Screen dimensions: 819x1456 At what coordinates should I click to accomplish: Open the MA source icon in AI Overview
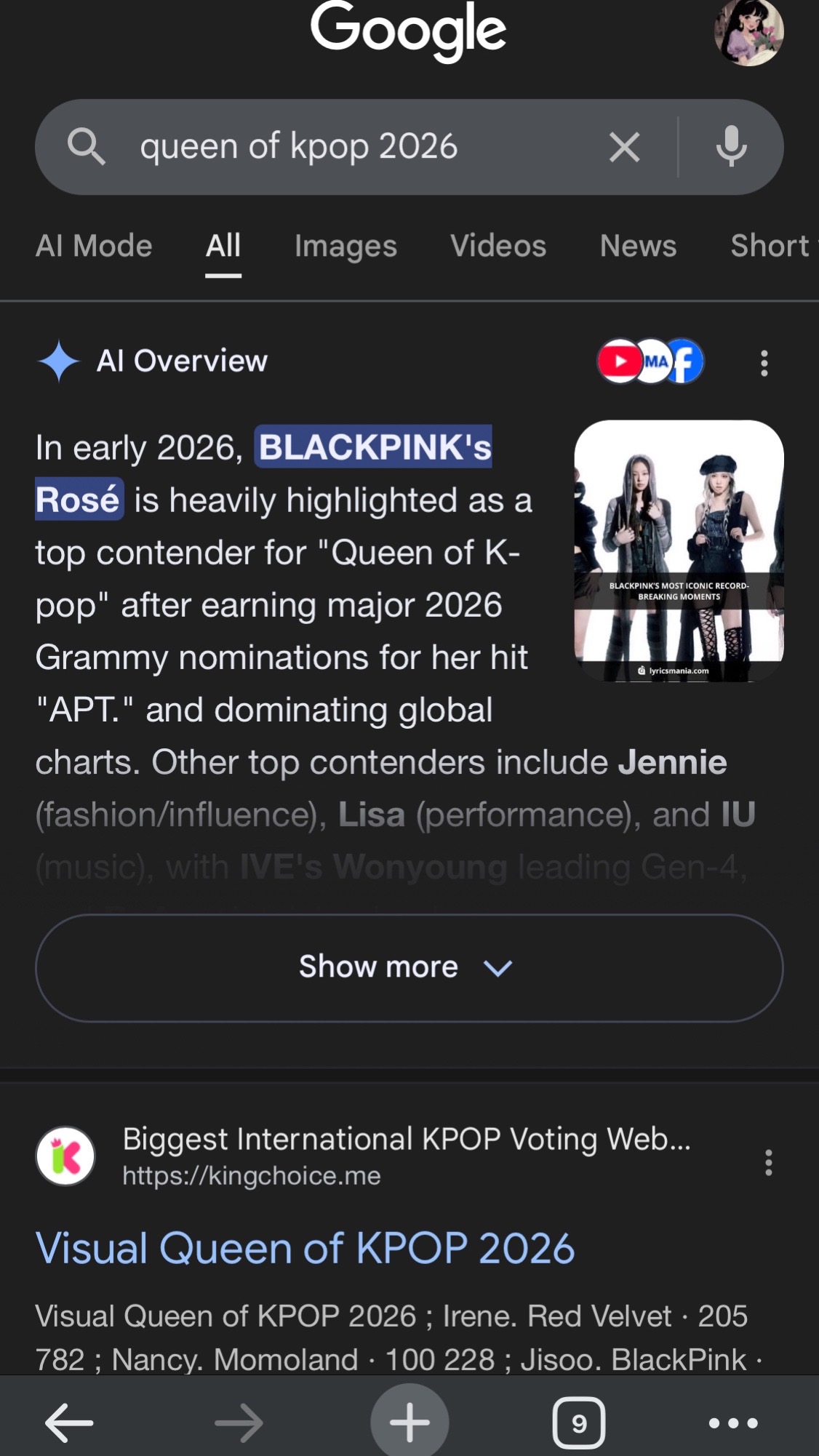(x=655, y=361)
